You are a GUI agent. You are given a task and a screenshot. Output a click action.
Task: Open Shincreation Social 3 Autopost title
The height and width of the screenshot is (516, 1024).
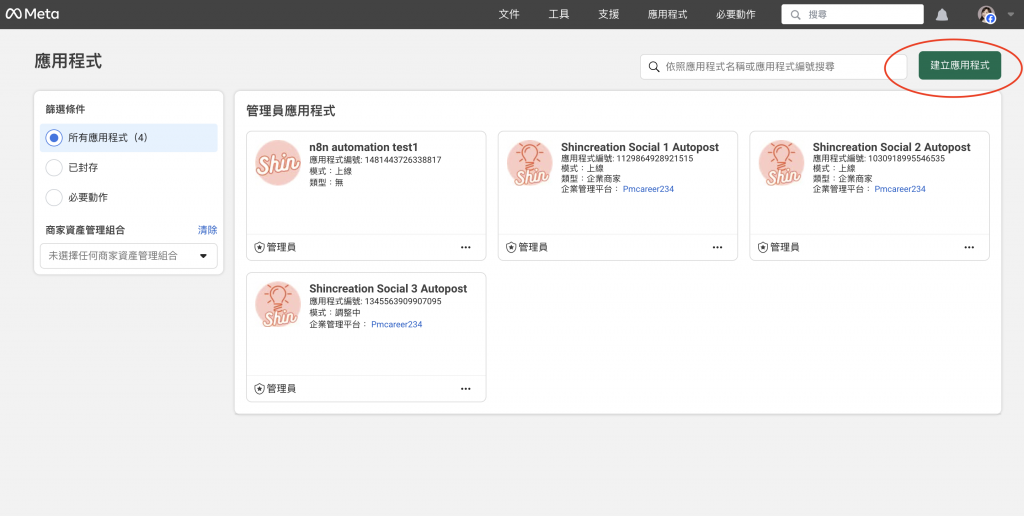click(x=388, y=289)
